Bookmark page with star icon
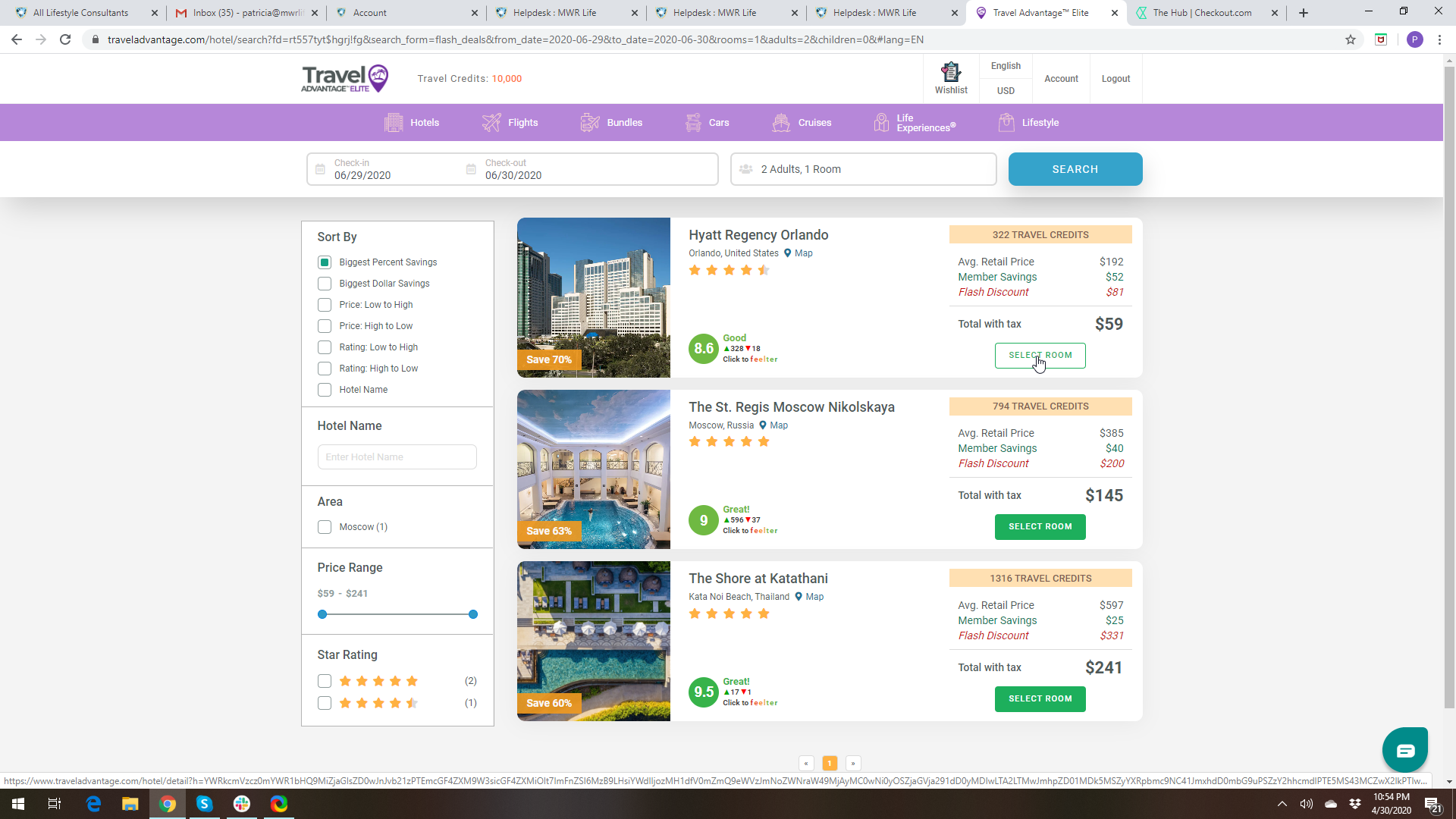The height and width of the screenshot is (819, 1456). point(1351,39)
